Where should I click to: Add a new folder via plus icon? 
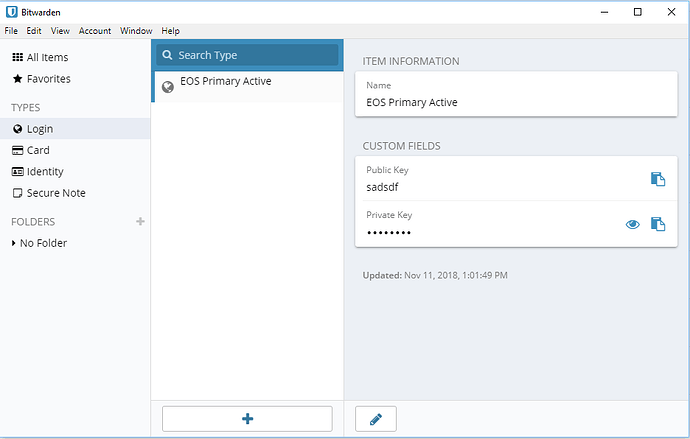(140, 221)
